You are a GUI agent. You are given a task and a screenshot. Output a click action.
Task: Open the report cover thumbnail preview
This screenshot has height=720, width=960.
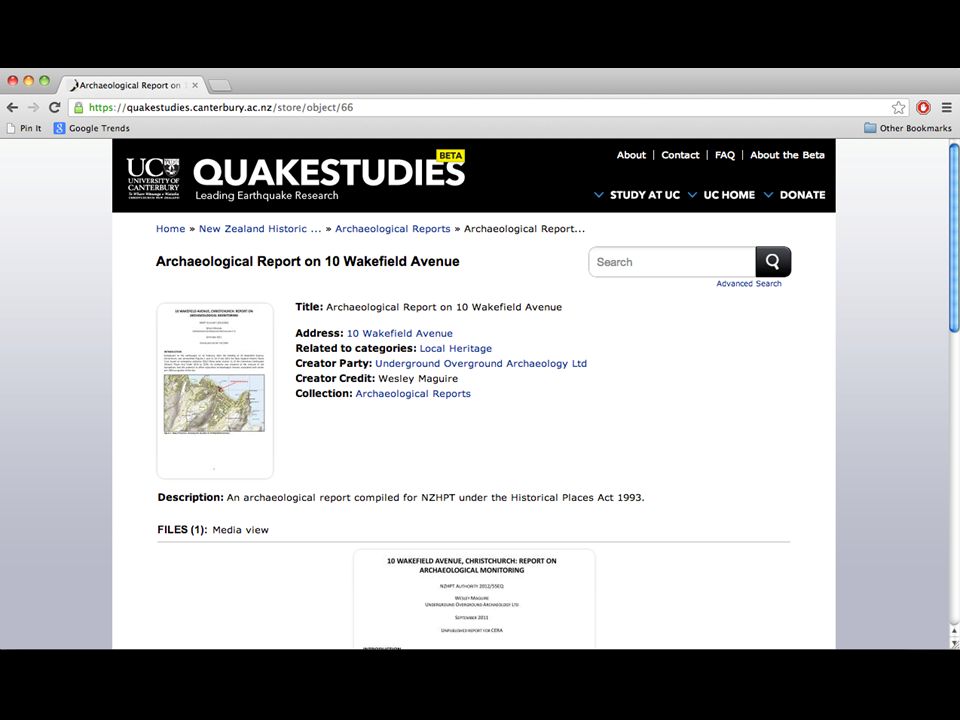[x=215, y=391]
